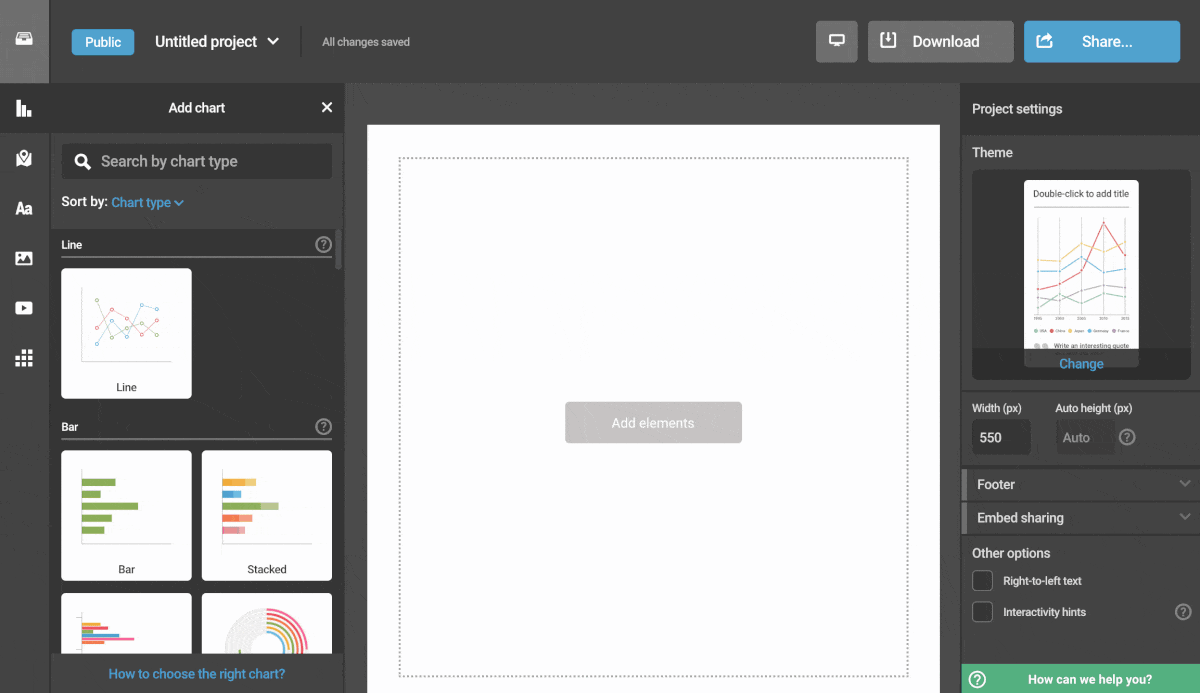This screenshot has height=693, width=1200.
Task: Click the help circle icon in support bar
Action: (978, 679)
